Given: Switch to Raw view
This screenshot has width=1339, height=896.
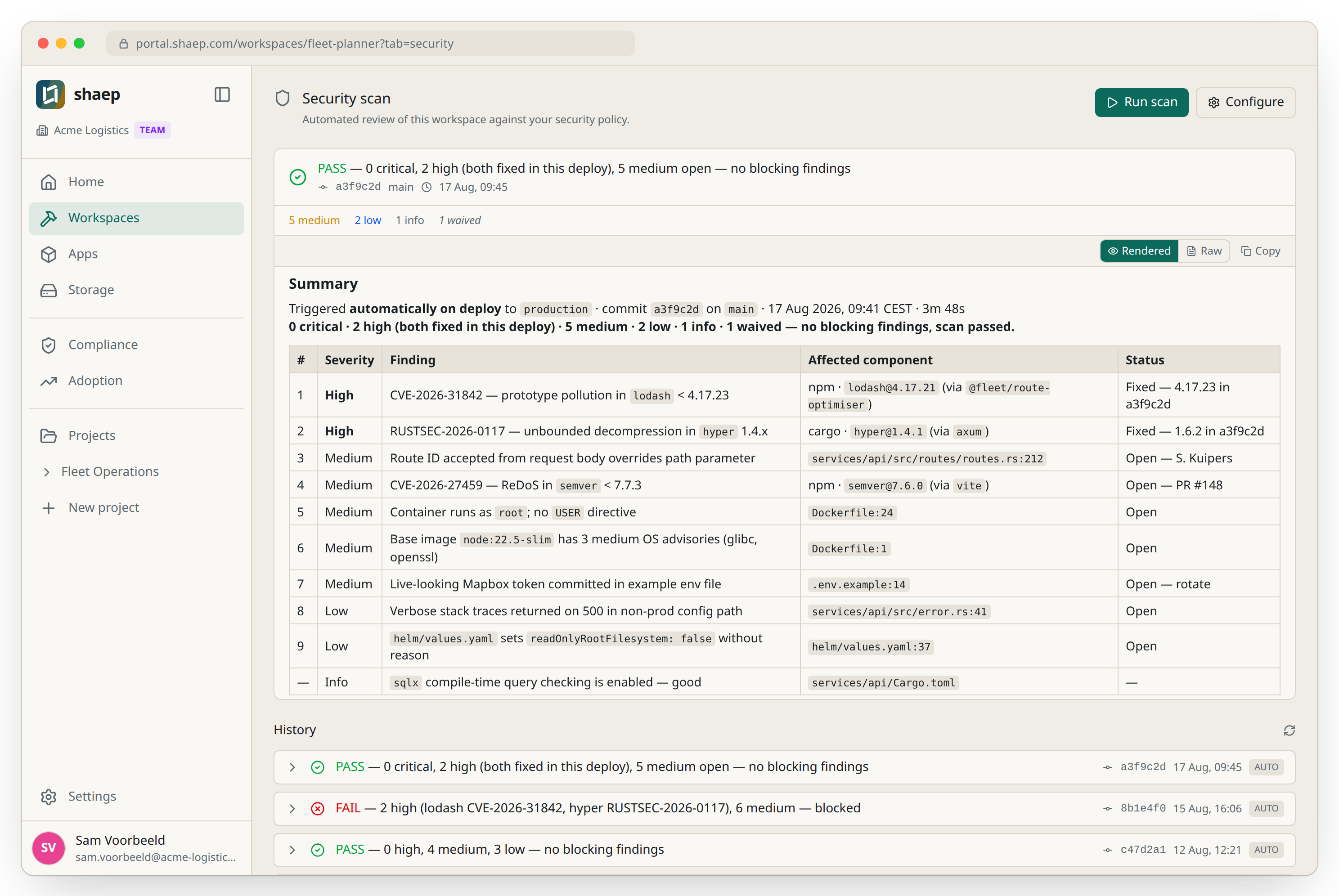Looking at the screenshot, I should (1204, 251).
